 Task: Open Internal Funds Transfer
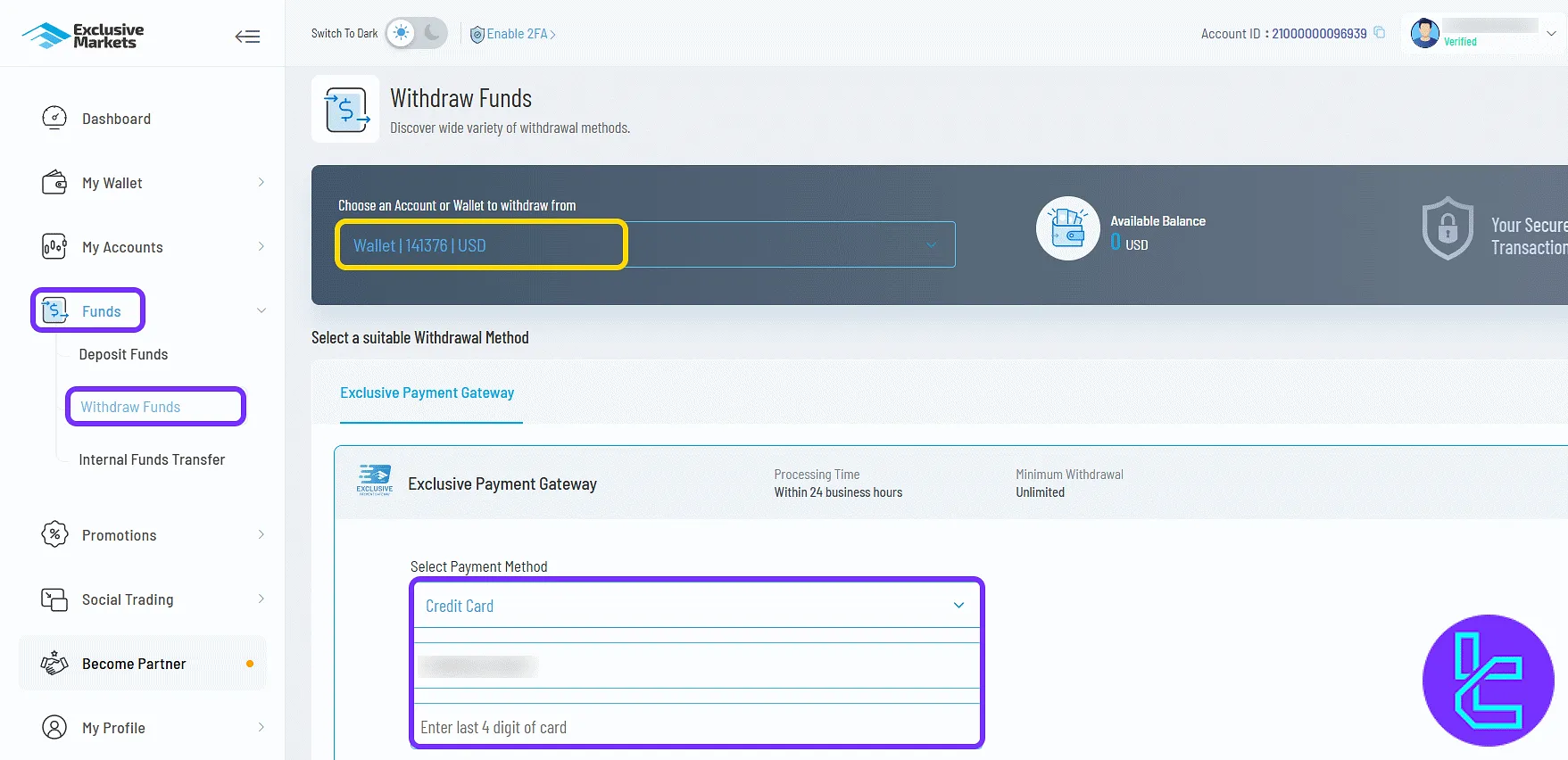152,459
